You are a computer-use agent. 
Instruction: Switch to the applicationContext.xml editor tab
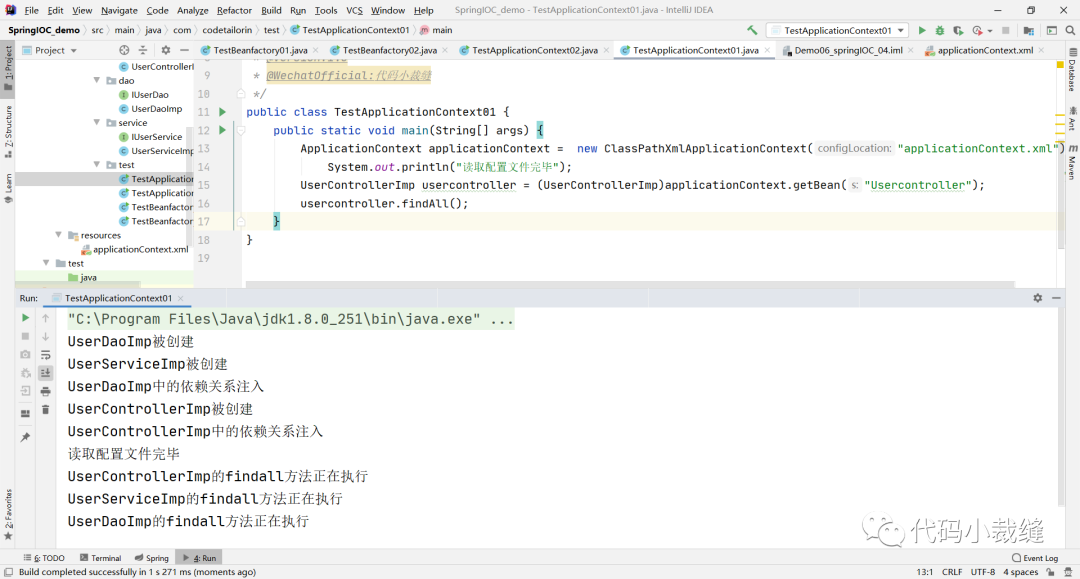[985, 50]
